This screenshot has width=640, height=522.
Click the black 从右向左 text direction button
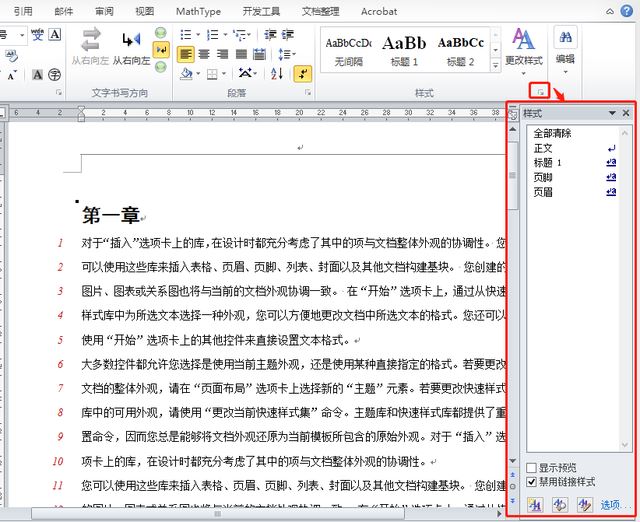pyautogui.click(x=131, y=46)
